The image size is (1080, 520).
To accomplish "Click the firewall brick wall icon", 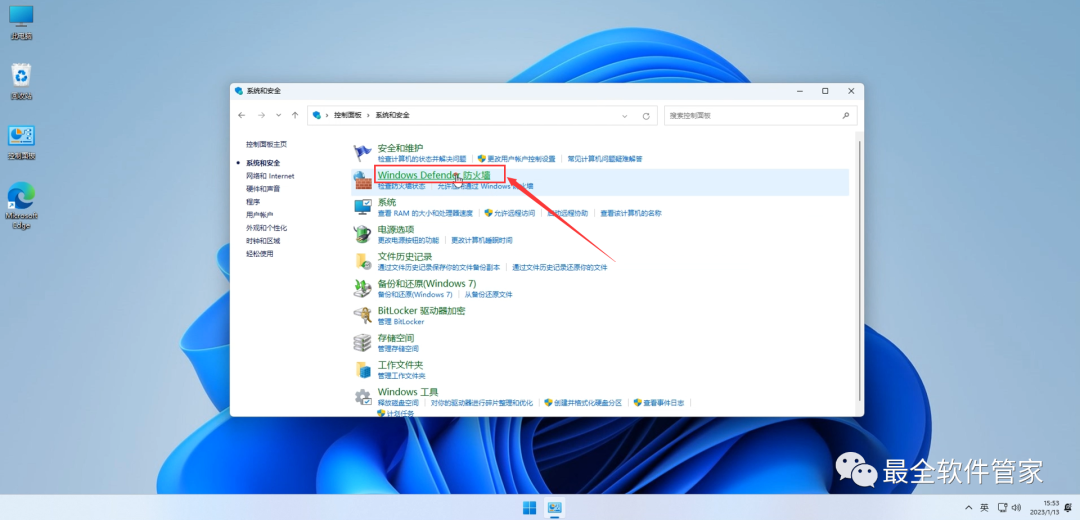I will [362, 180].
